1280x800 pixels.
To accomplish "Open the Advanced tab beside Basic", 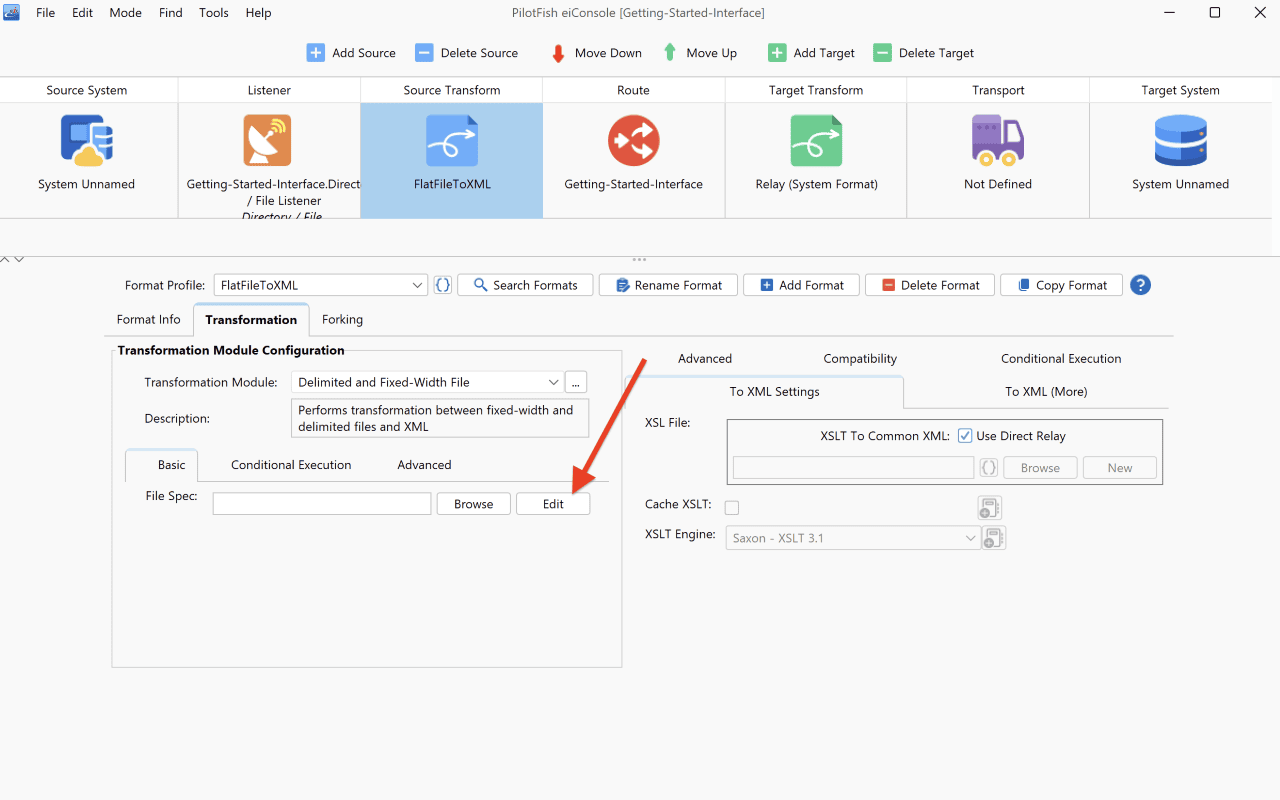I will pos(424,465).
